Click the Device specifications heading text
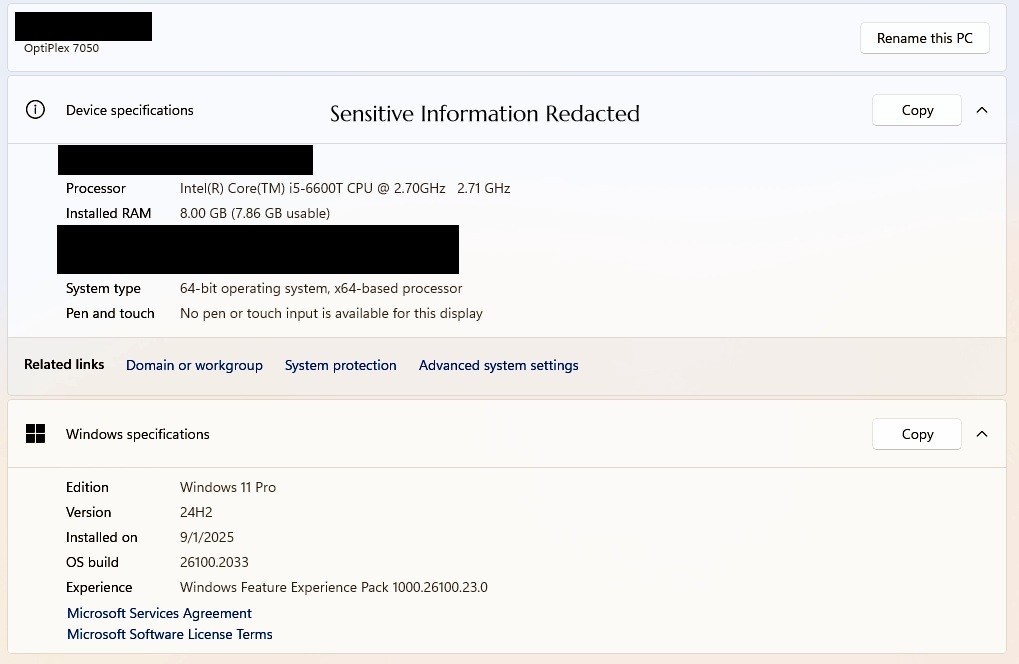Viewport: 1019px width, 664px height. pos(130,110)
